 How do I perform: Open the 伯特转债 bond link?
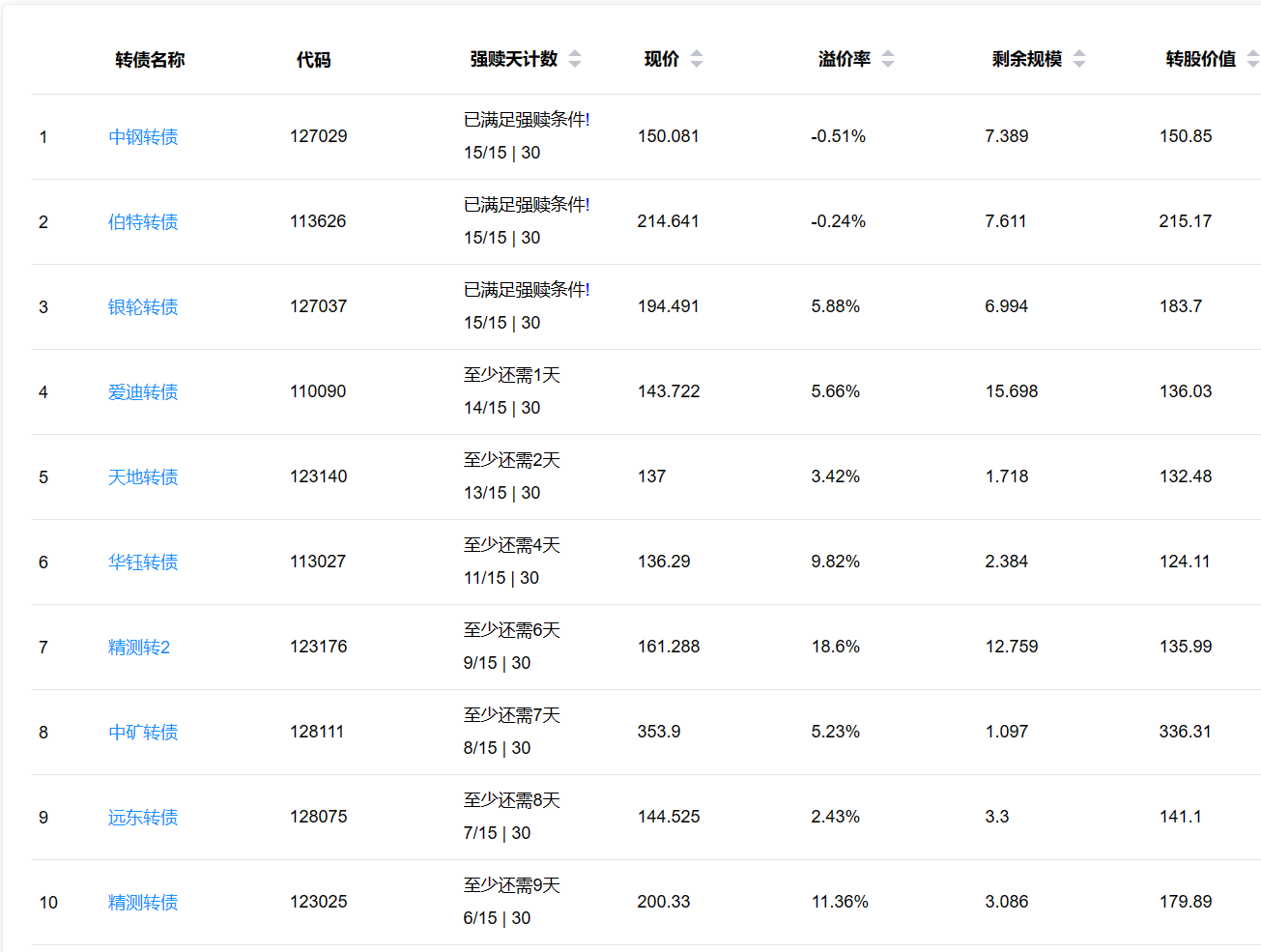(x=143, y=222)
